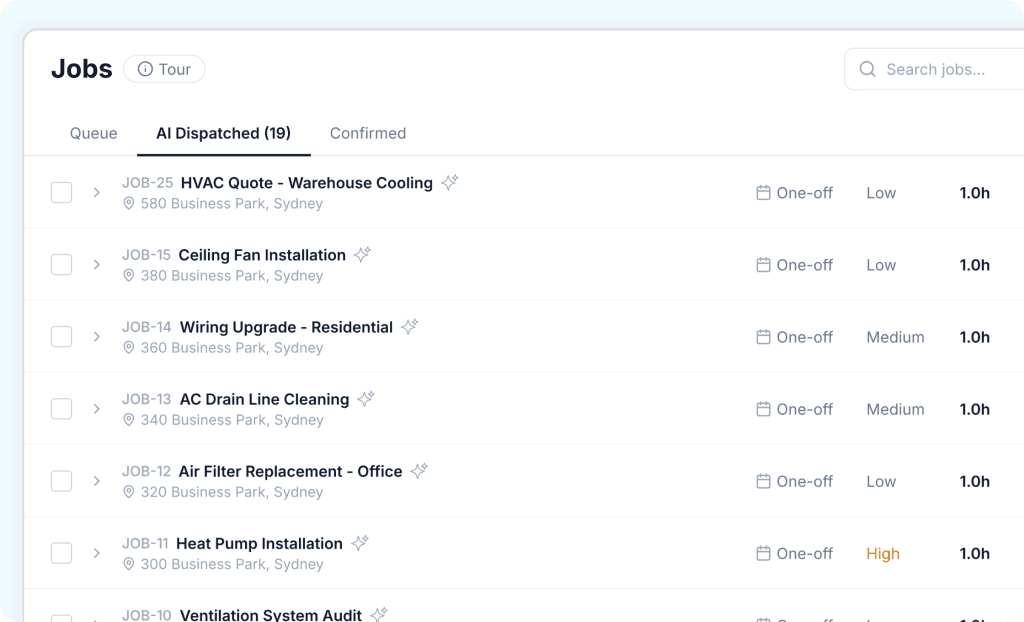The width and height of the screenshot is (1024, 622).
Task: Click the Medium priority of JOB-13
Action: point(895,409)
